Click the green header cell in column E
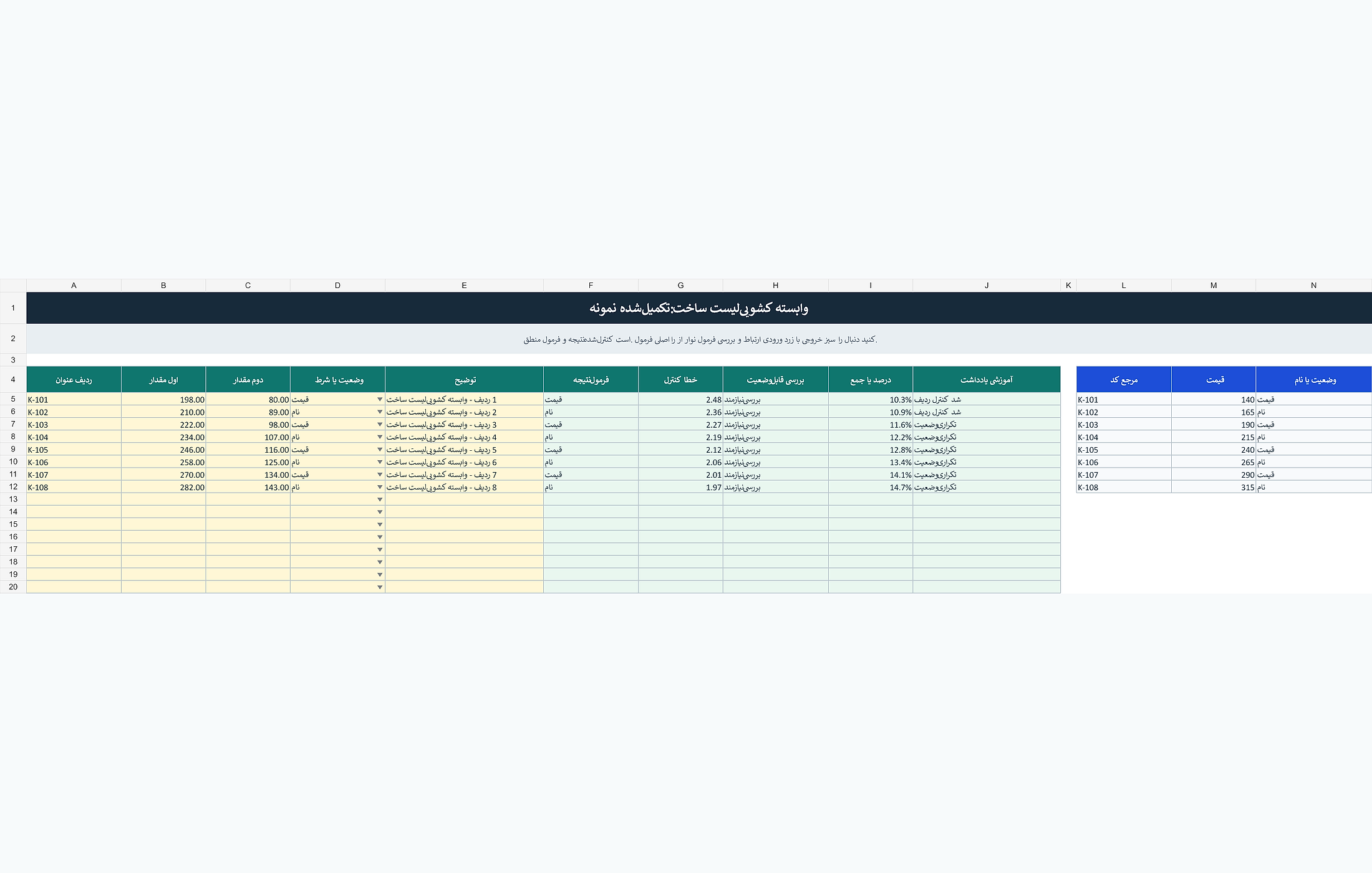This screenshot has width=1372, height=873. point(464,379)
